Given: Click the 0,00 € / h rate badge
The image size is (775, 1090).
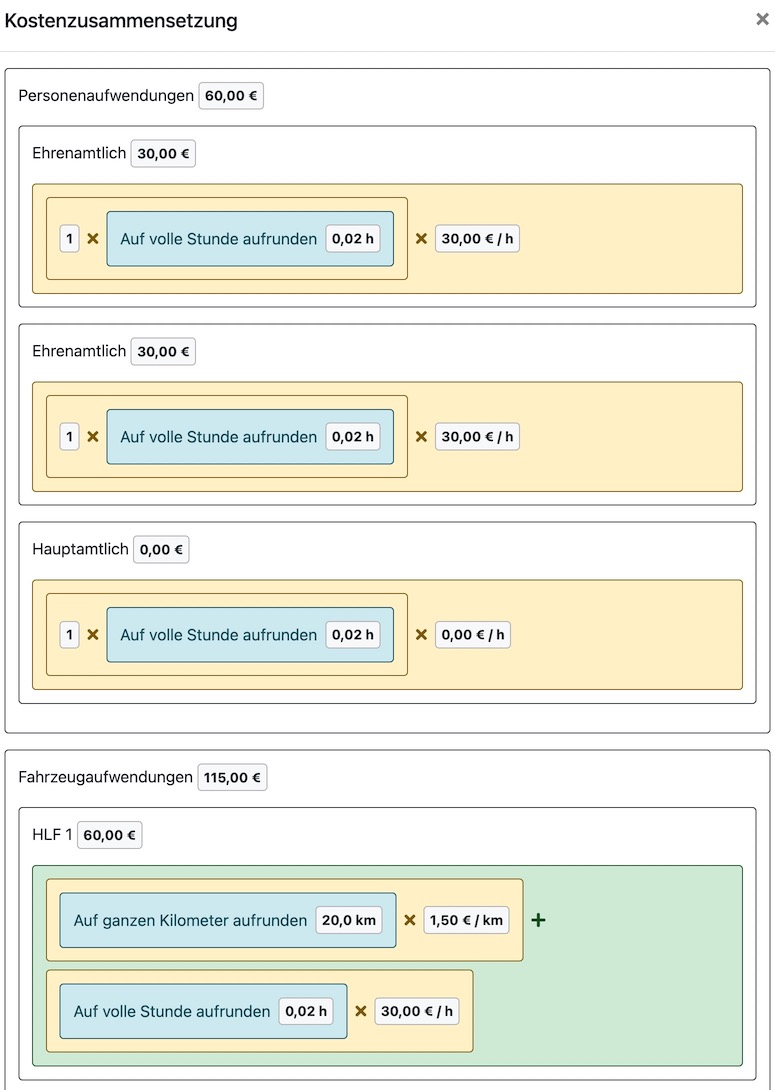Looking at the screenshot, I should [473, 635].
